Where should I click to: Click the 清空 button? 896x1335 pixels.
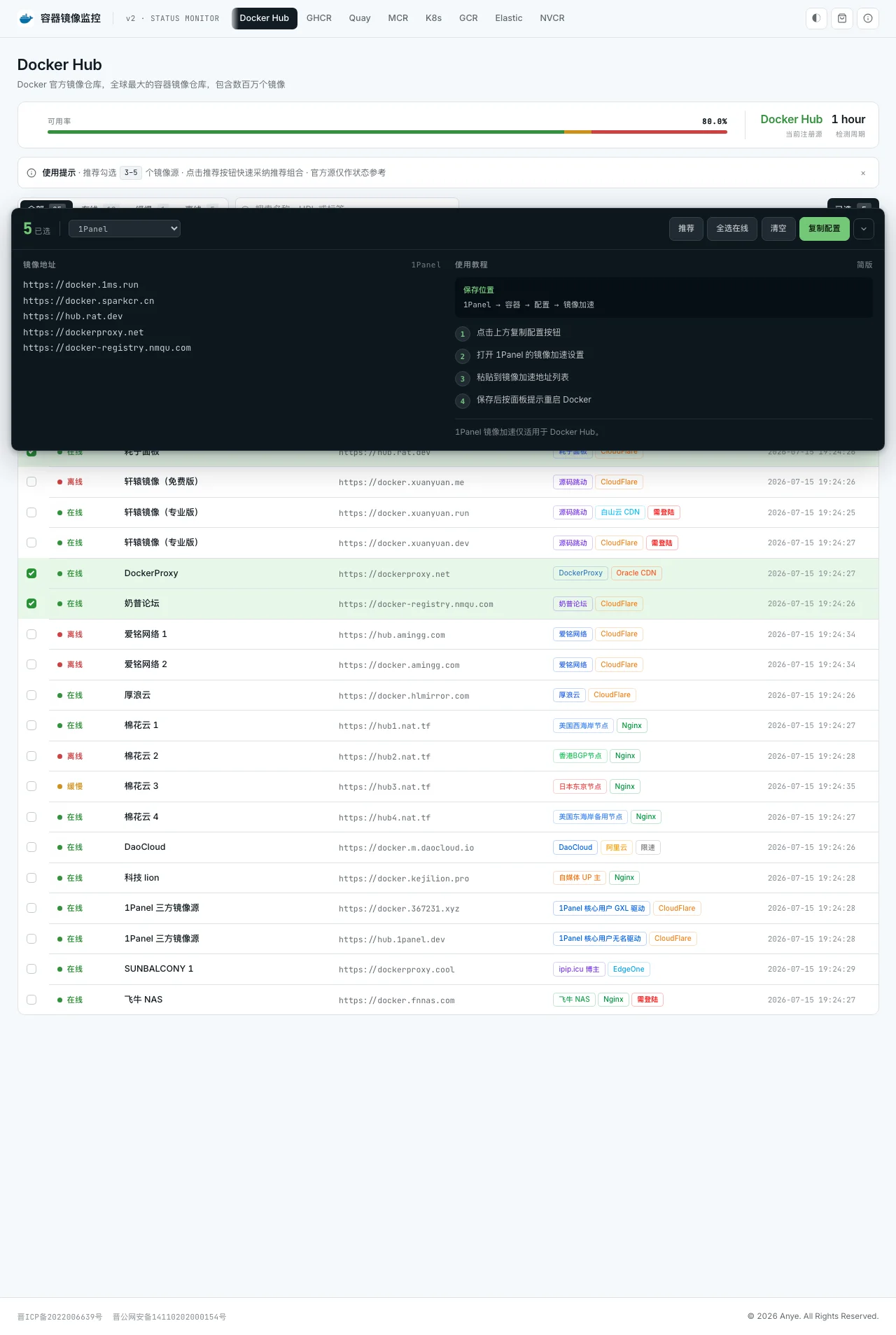coord(778,229)
